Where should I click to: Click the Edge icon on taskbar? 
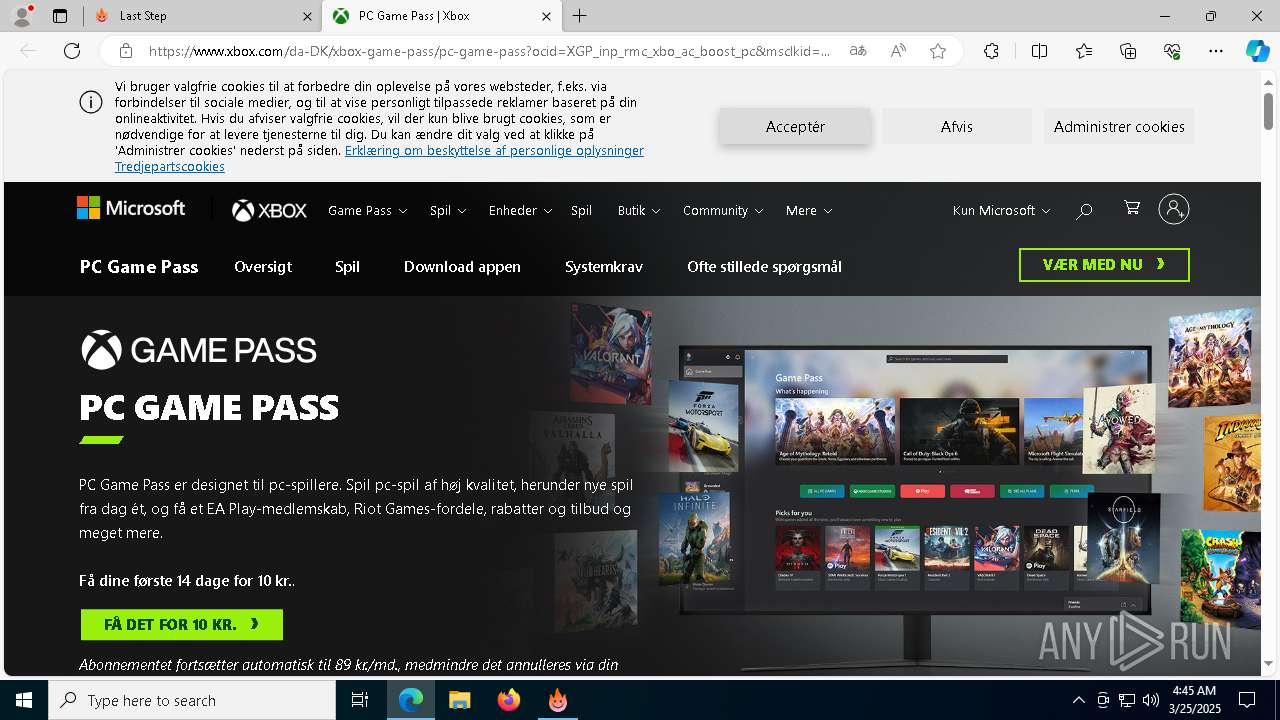coord(411,700)
